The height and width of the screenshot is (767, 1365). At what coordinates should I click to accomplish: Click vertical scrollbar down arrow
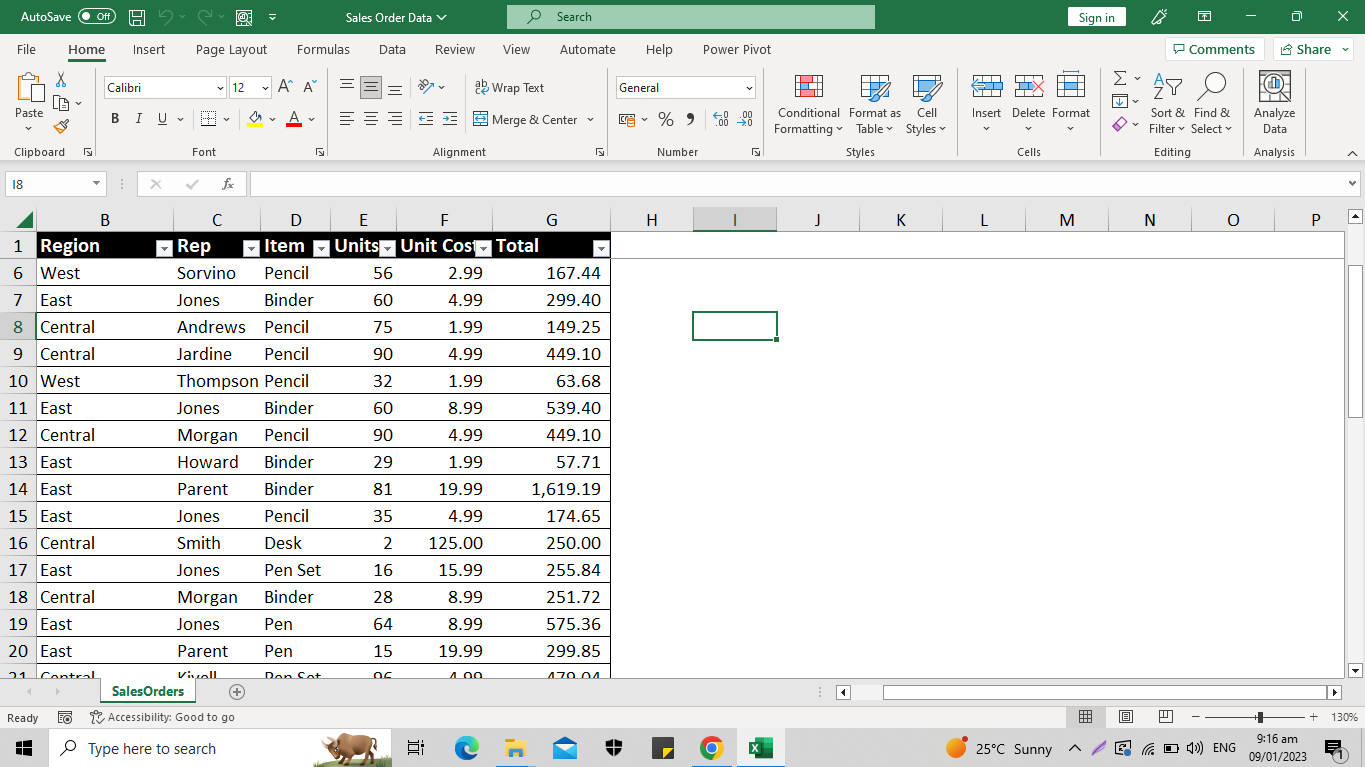tap(1355, 670)
